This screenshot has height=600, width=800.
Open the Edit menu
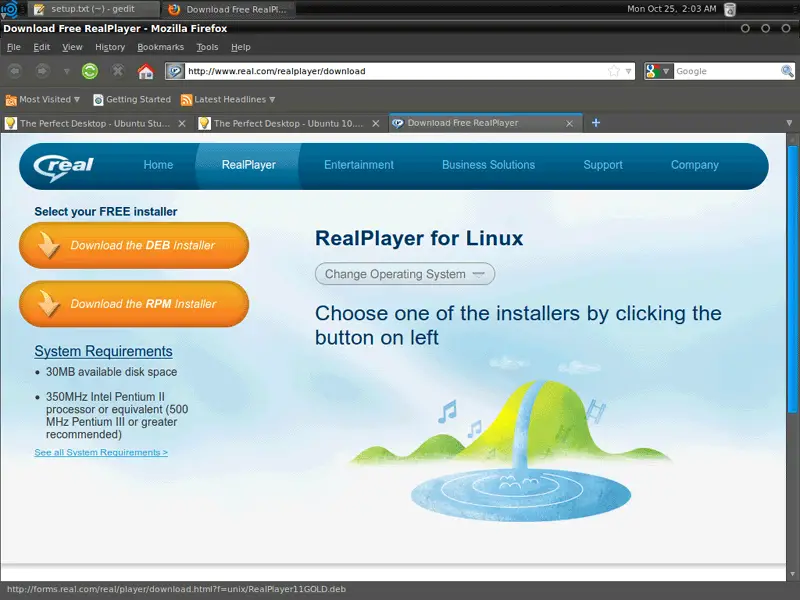[41, 47]
